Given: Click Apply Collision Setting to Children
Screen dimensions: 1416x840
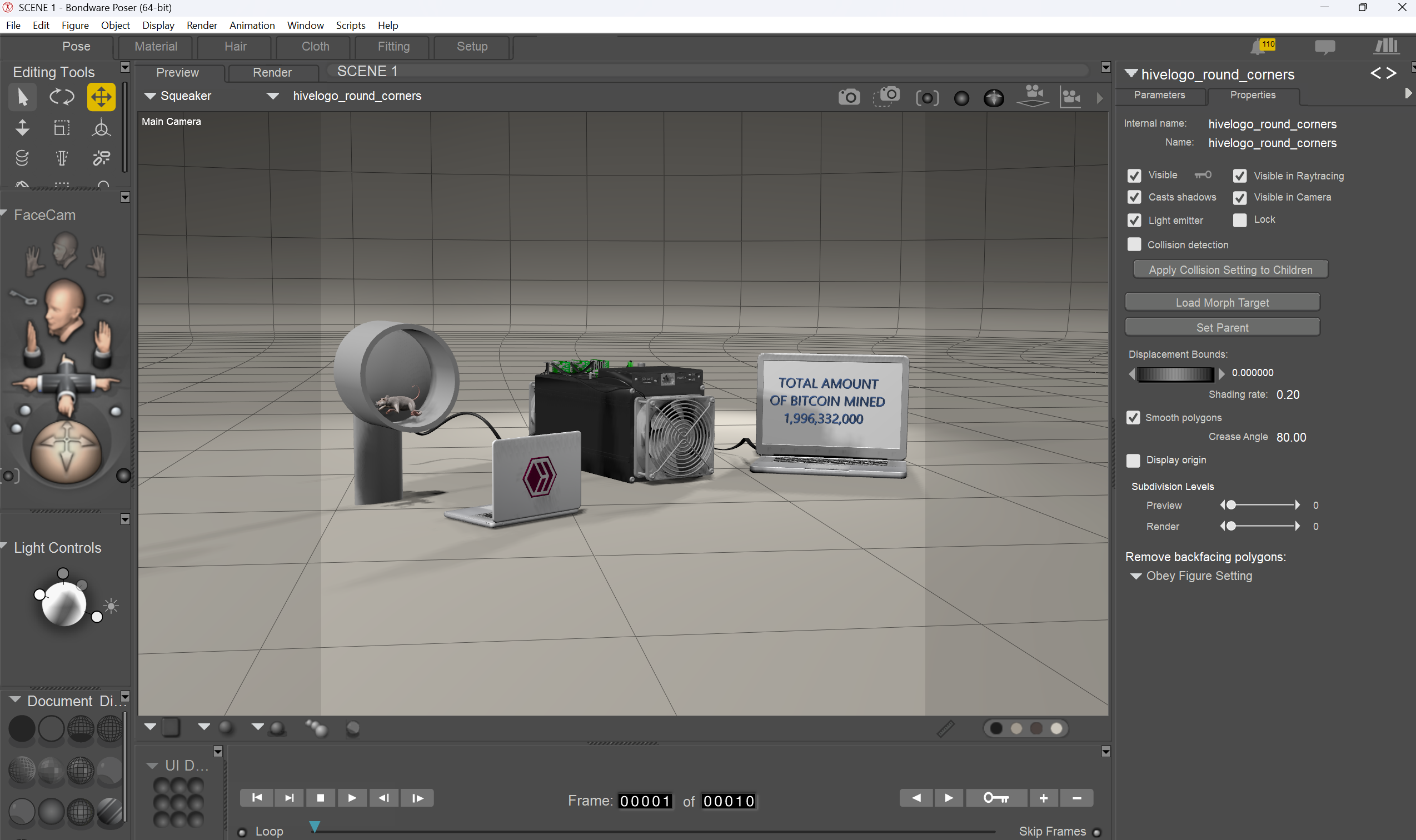Looking at the screenshot, I should [x=1230, y=270].
